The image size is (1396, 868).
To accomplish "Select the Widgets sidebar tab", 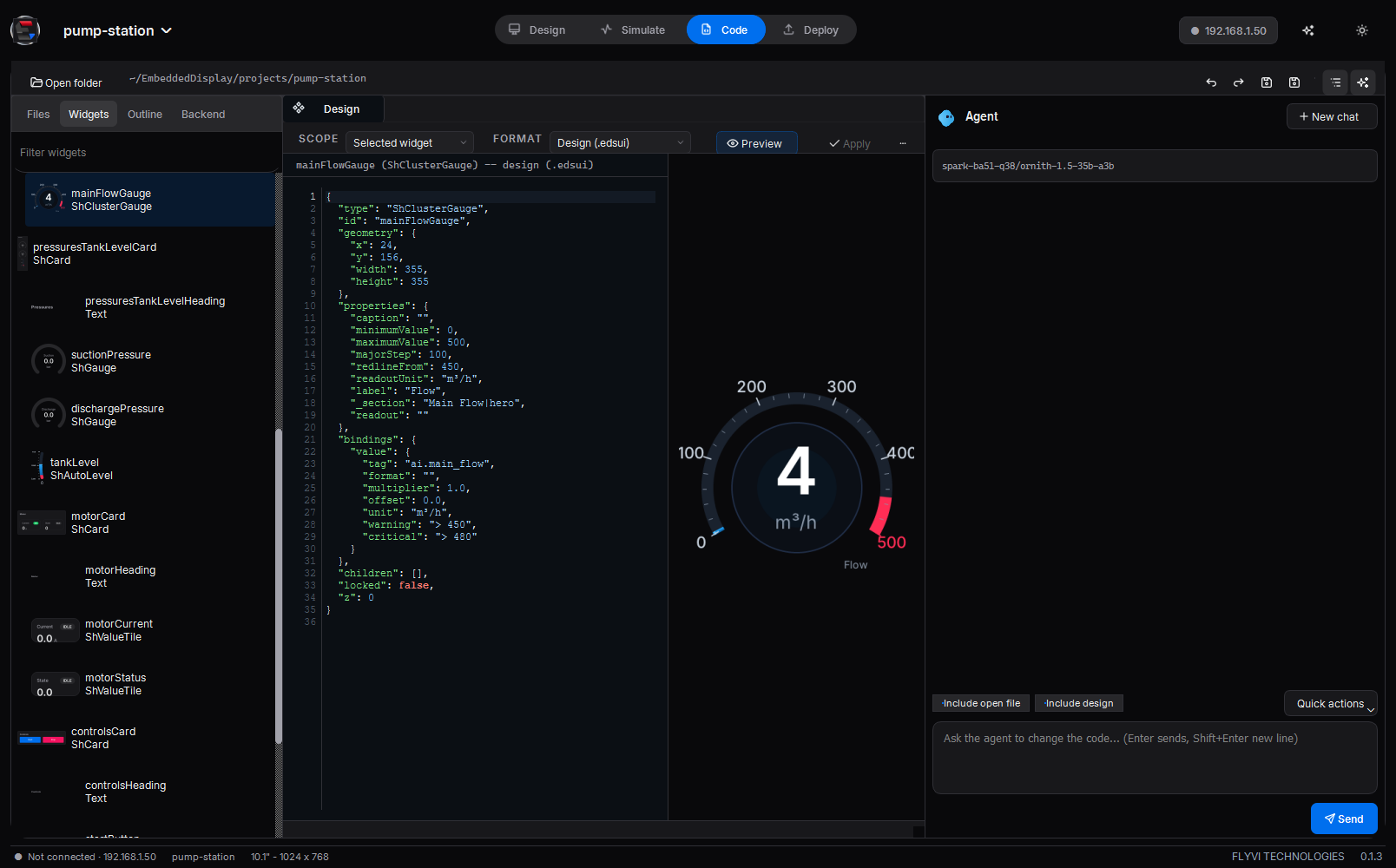I will pos(89,115).
